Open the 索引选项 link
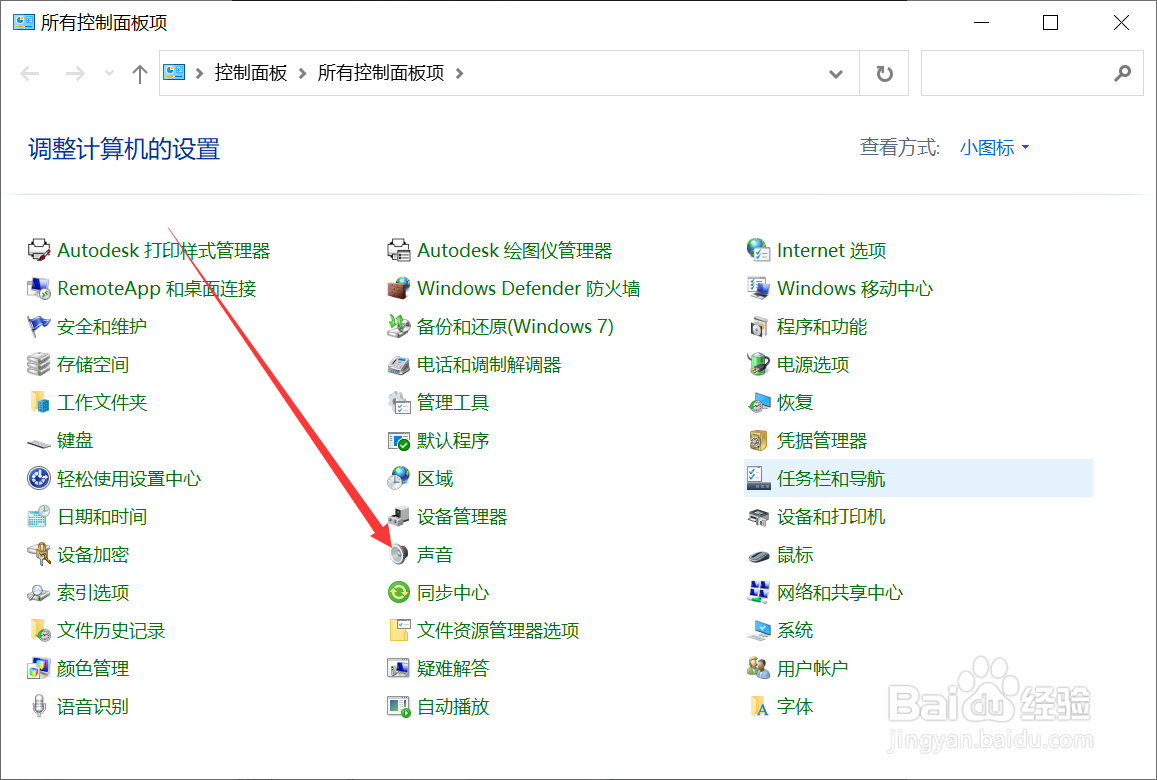This screenshot has width=1157, height=780. click(x=93, y=593)
